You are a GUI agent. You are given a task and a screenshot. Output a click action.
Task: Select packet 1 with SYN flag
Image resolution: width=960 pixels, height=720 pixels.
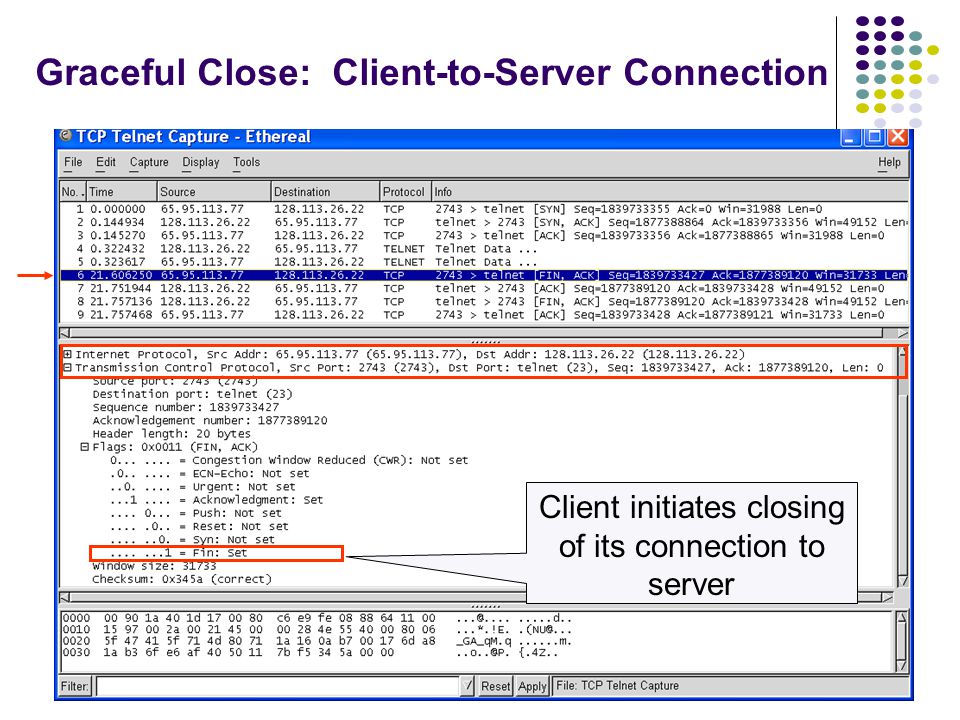pyautogui.click(x=484, y=209)
